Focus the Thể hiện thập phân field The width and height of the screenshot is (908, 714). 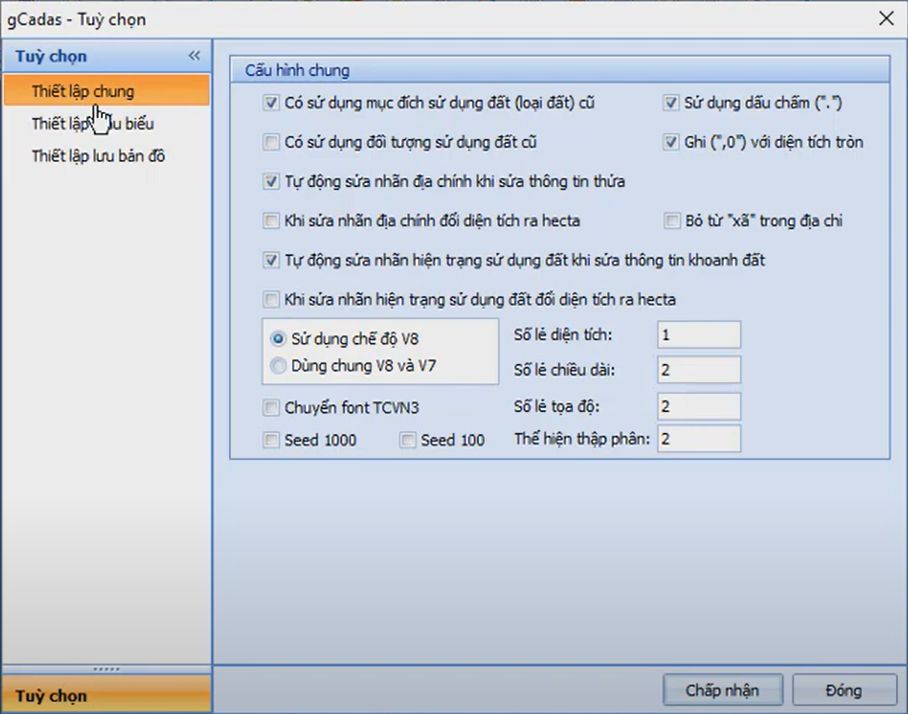pyautogui.click(x=698, y=439)
